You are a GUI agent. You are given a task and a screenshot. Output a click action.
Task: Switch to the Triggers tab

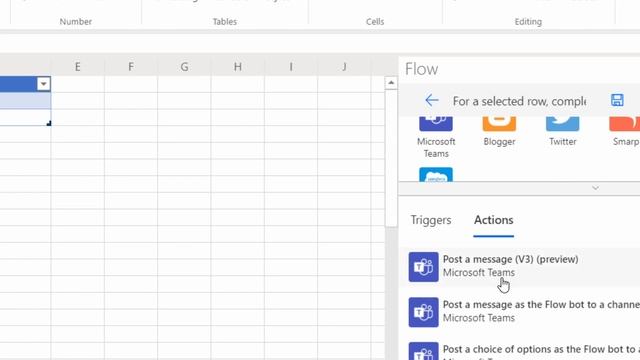tap(431, 220)
